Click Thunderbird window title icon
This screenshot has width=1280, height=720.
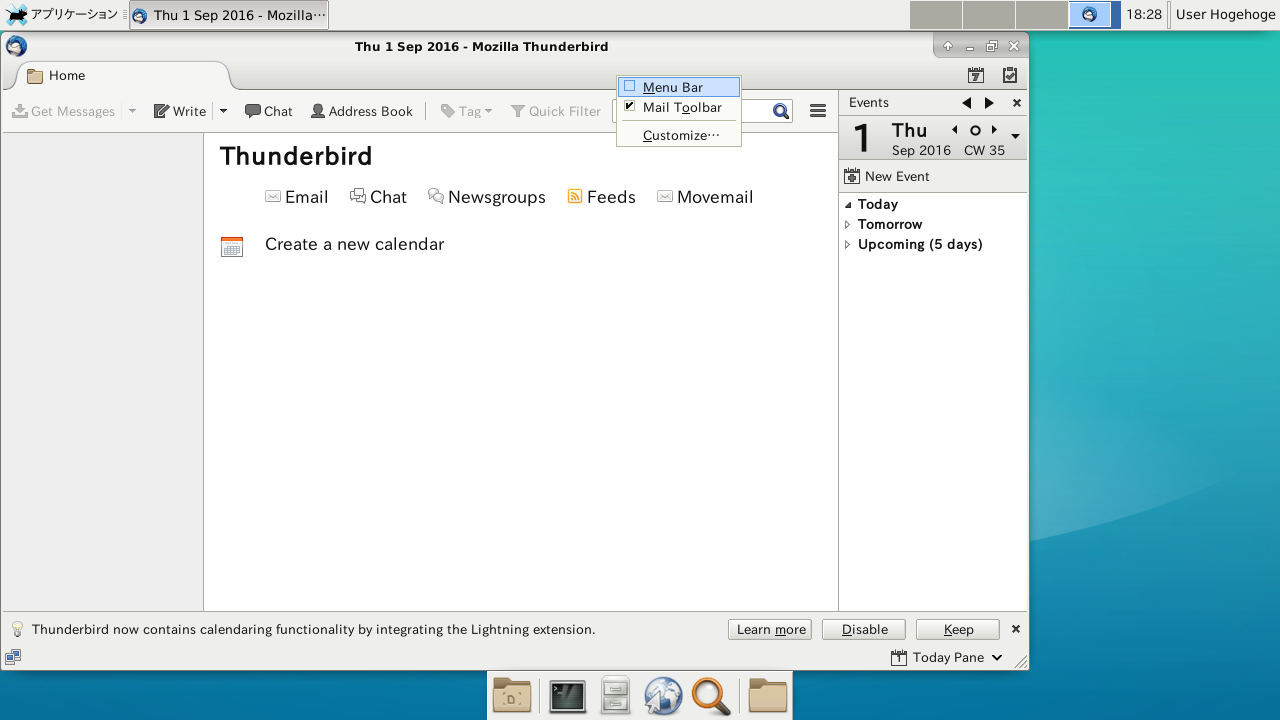pyautogui.click(x=16, y=46)
